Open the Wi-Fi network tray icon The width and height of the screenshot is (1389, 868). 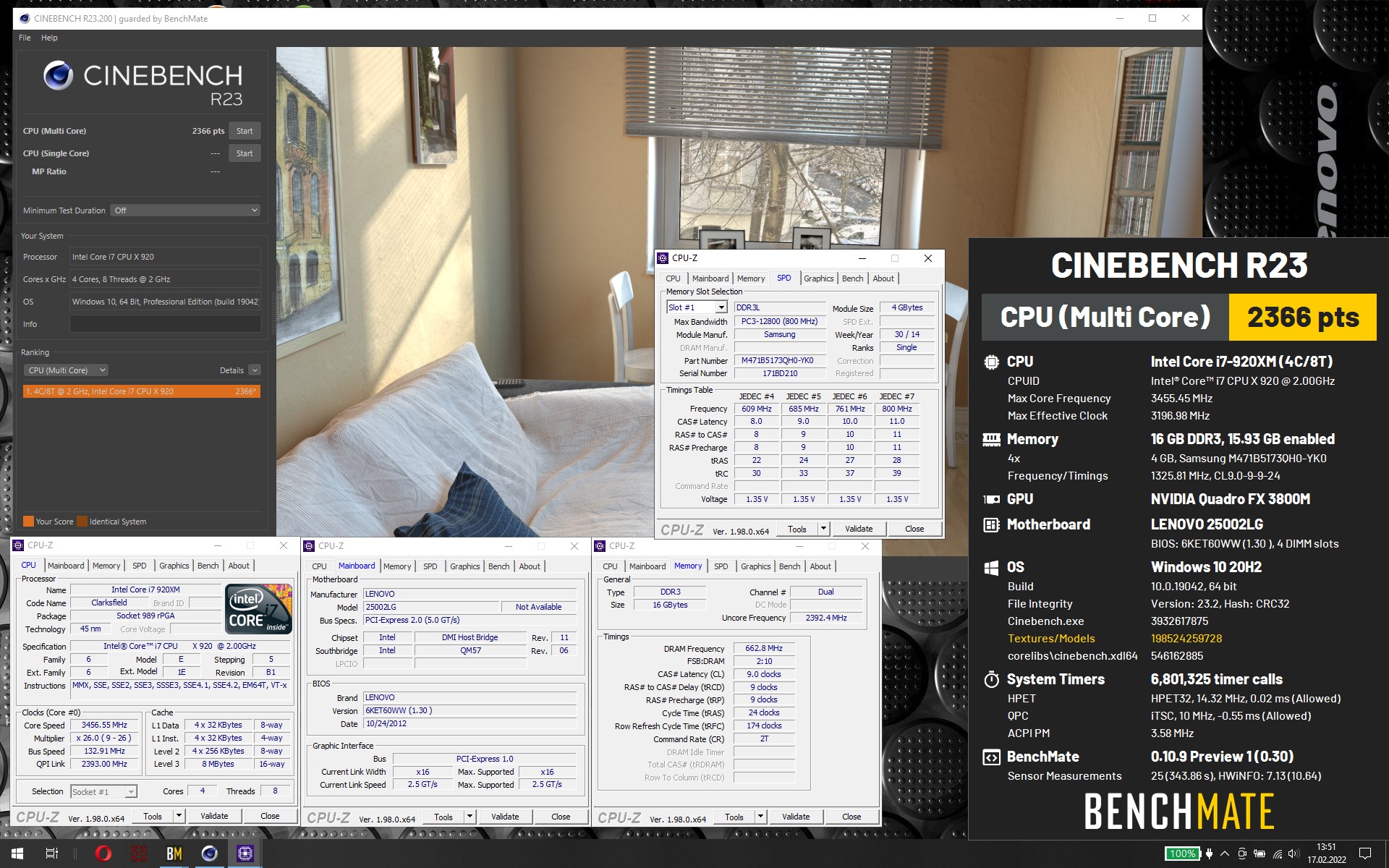click(x=1278, y=854)
